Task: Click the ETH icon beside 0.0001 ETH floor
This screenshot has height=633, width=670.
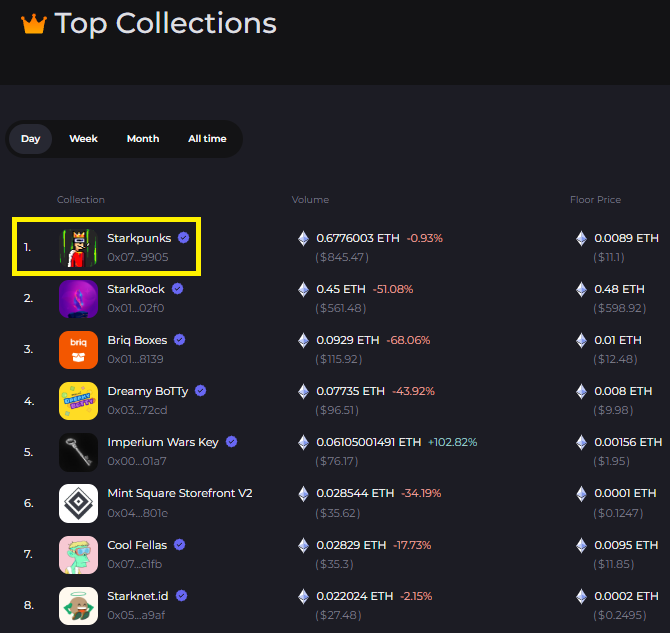Action: [x=582, y=494]
